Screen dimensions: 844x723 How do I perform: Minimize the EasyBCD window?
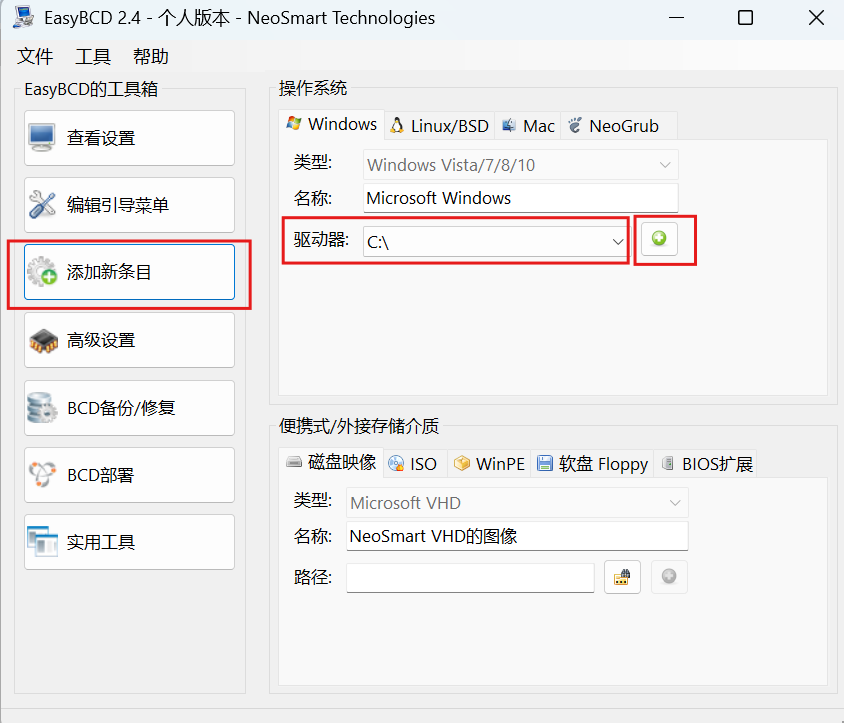pyautogui.click(x=677, y=18)
